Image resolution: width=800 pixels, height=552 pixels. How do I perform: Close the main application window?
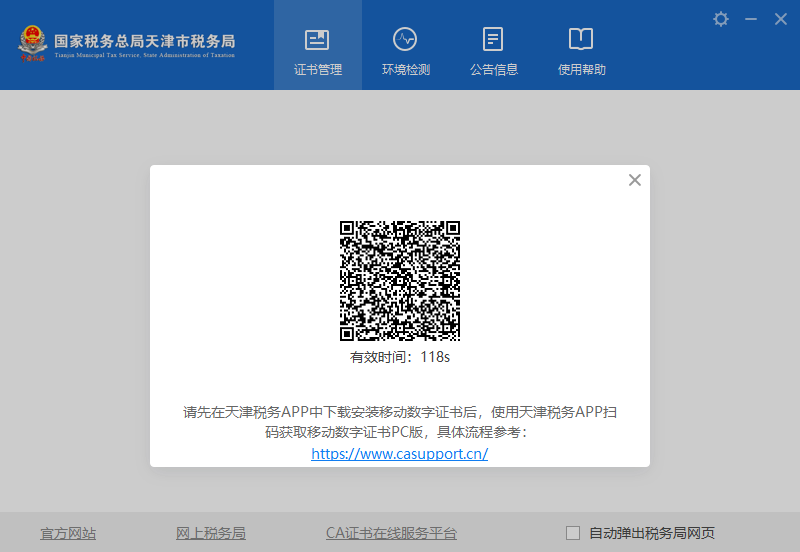click(x=780, y=19)
